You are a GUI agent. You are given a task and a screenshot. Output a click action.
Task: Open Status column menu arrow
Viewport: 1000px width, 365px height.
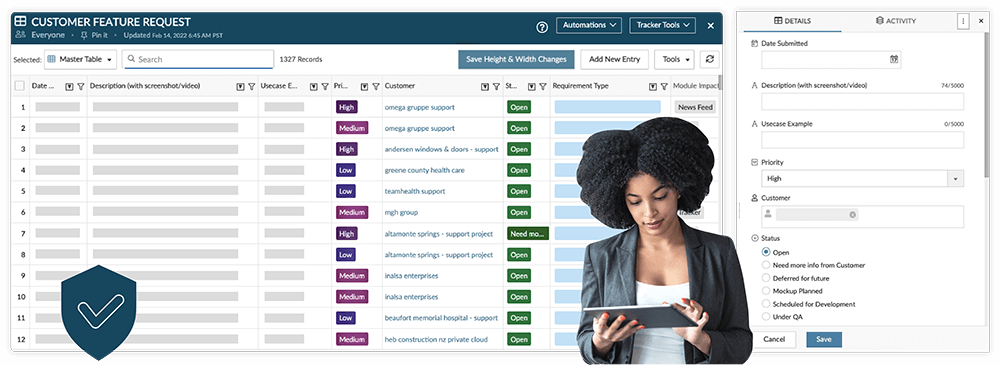click(x=532, y=86)
